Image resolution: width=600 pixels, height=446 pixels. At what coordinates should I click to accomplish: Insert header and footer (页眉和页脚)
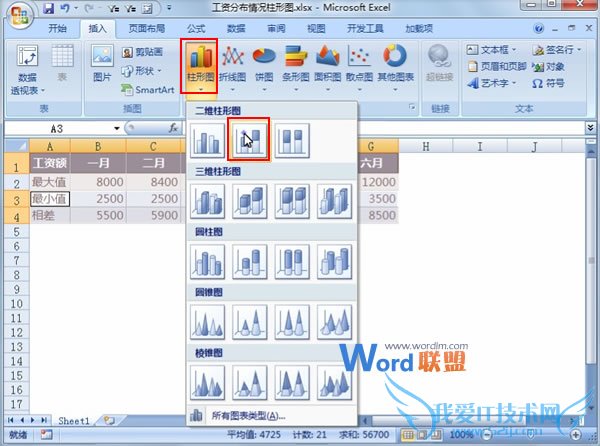(497, 67)
